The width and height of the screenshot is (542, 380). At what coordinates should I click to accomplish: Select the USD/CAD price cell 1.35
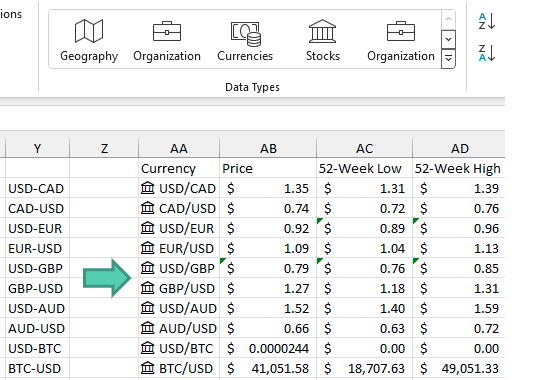(x=268, y=188)
